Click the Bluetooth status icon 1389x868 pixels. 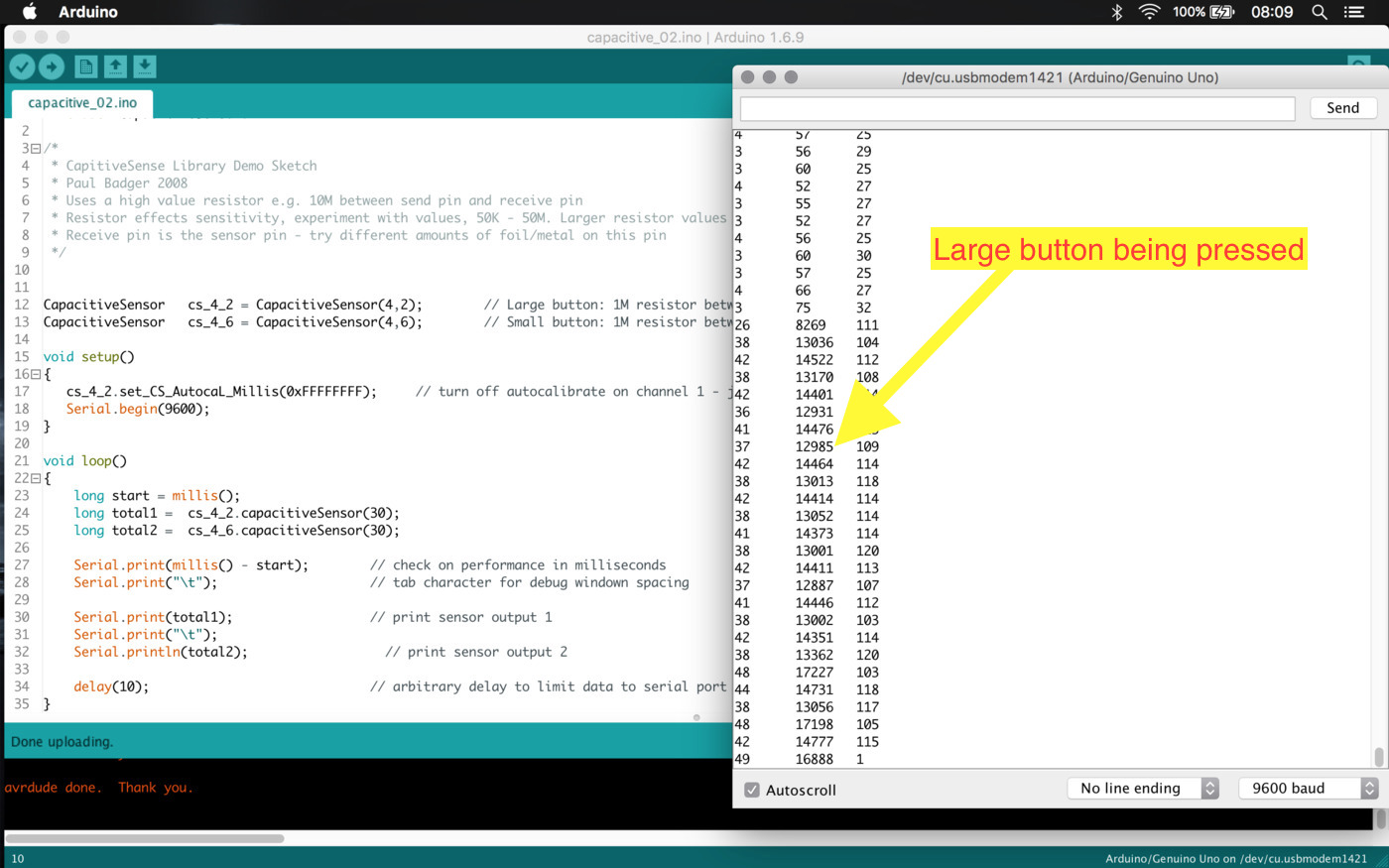(1116, 12)
